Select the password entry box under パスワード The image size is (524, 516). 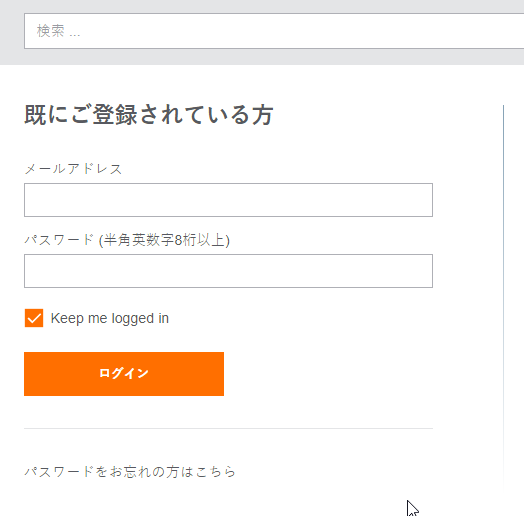[228, 271]
